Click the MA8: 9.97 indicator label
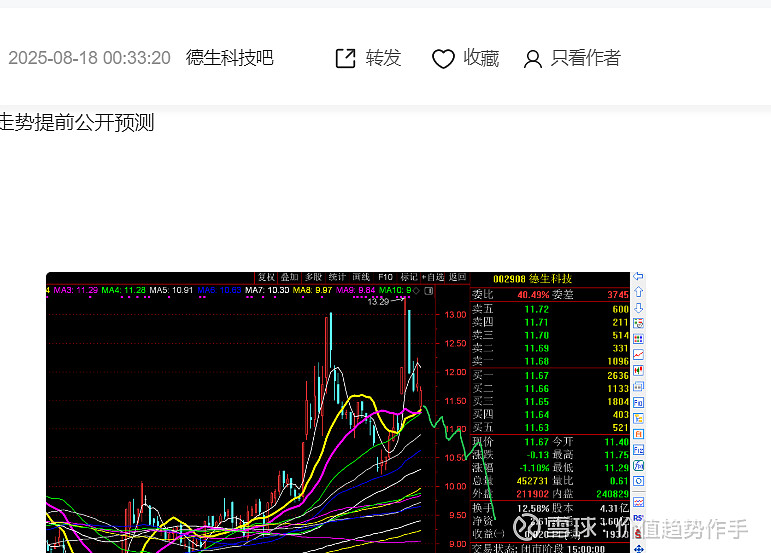 click(313, 291)
